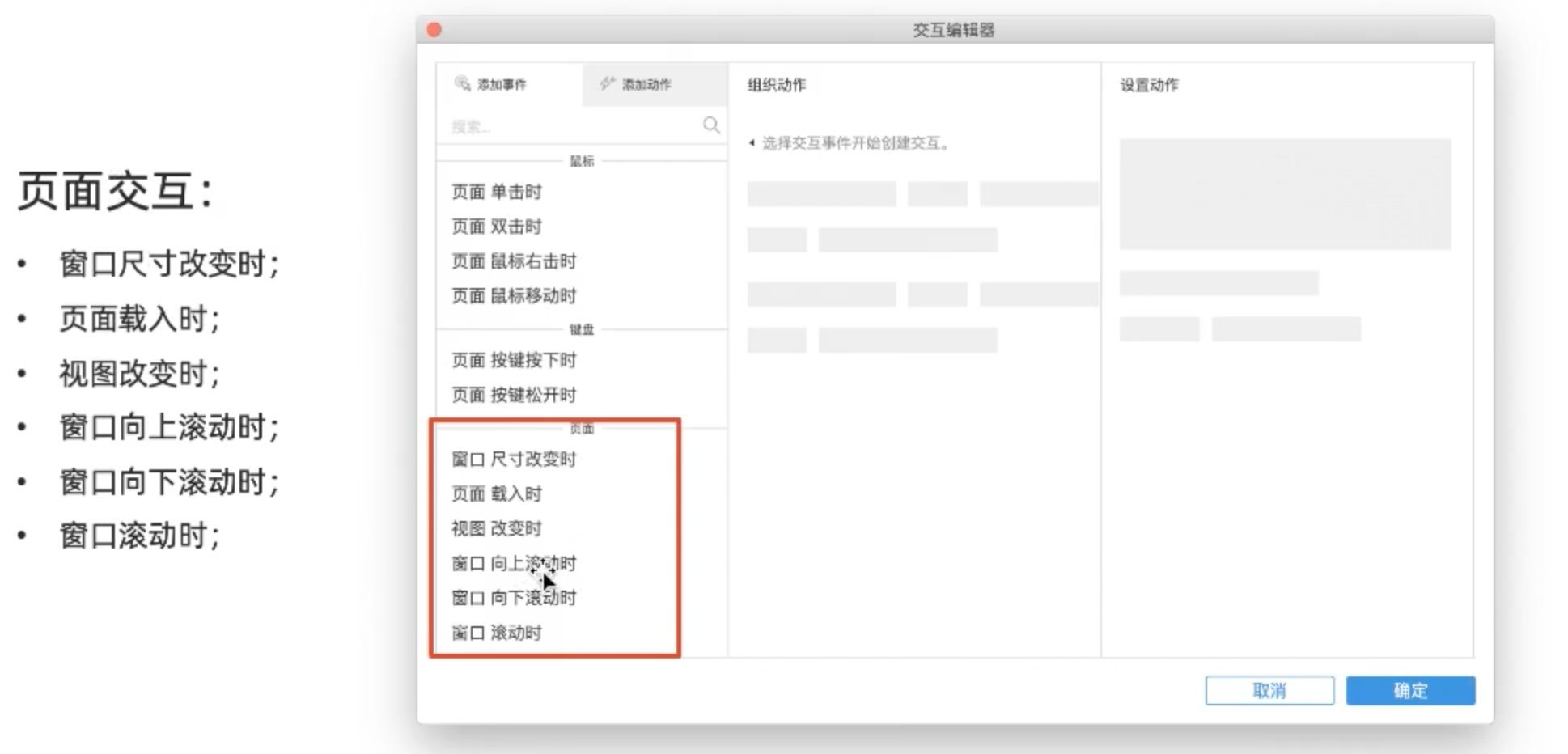Click the 添加动作 tab icon
This screenshot has height=754, width=1568.
coord(608,83)
